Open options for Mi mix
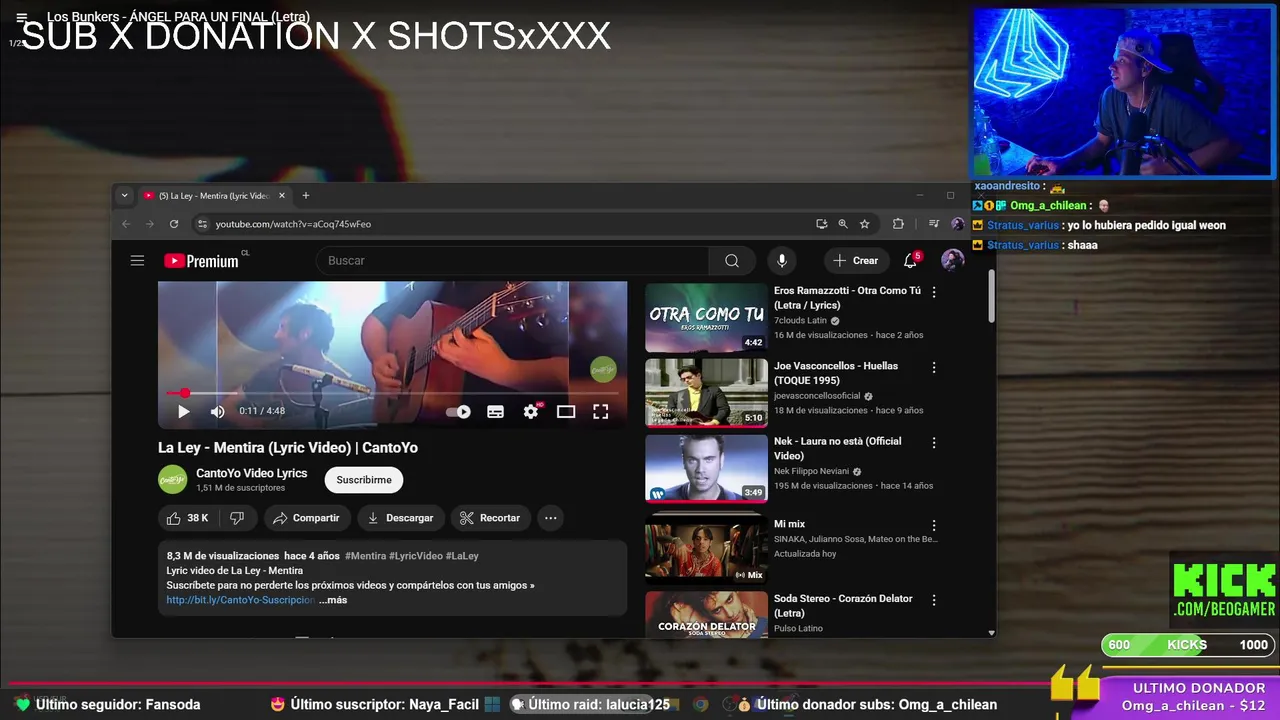 pyautogui.click(x=934, y=525)
